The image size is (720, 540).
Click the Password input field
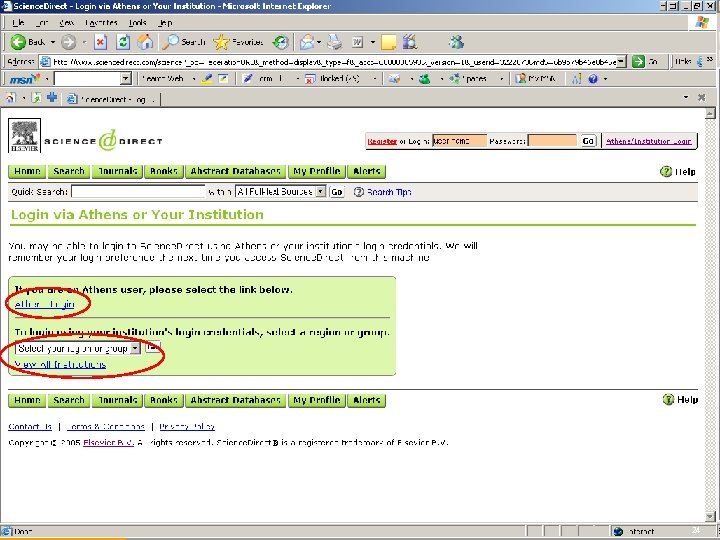tap(552, 141)
